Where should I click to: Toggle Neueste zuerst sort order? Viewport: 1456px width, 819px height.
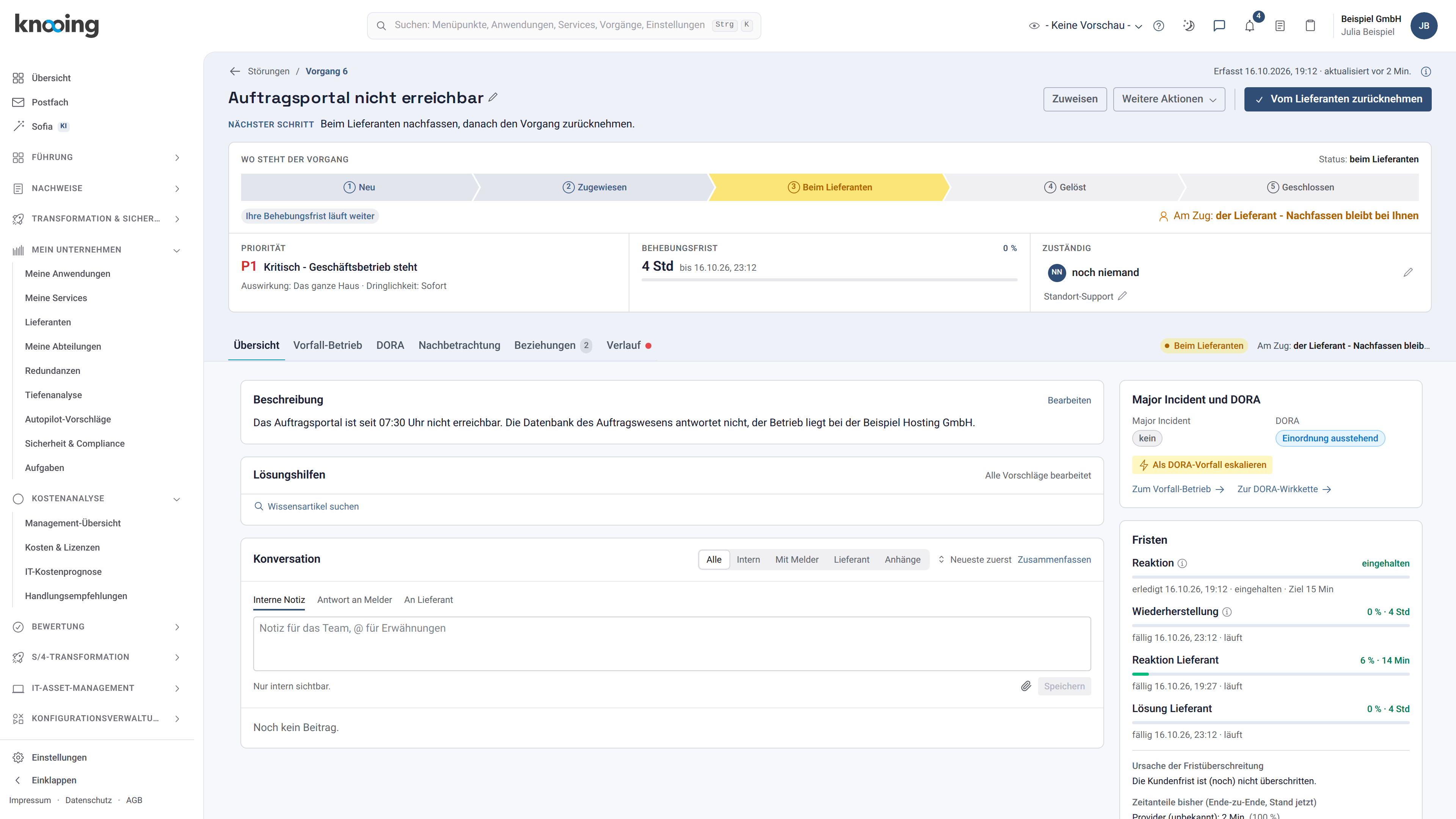click(974, 560)
